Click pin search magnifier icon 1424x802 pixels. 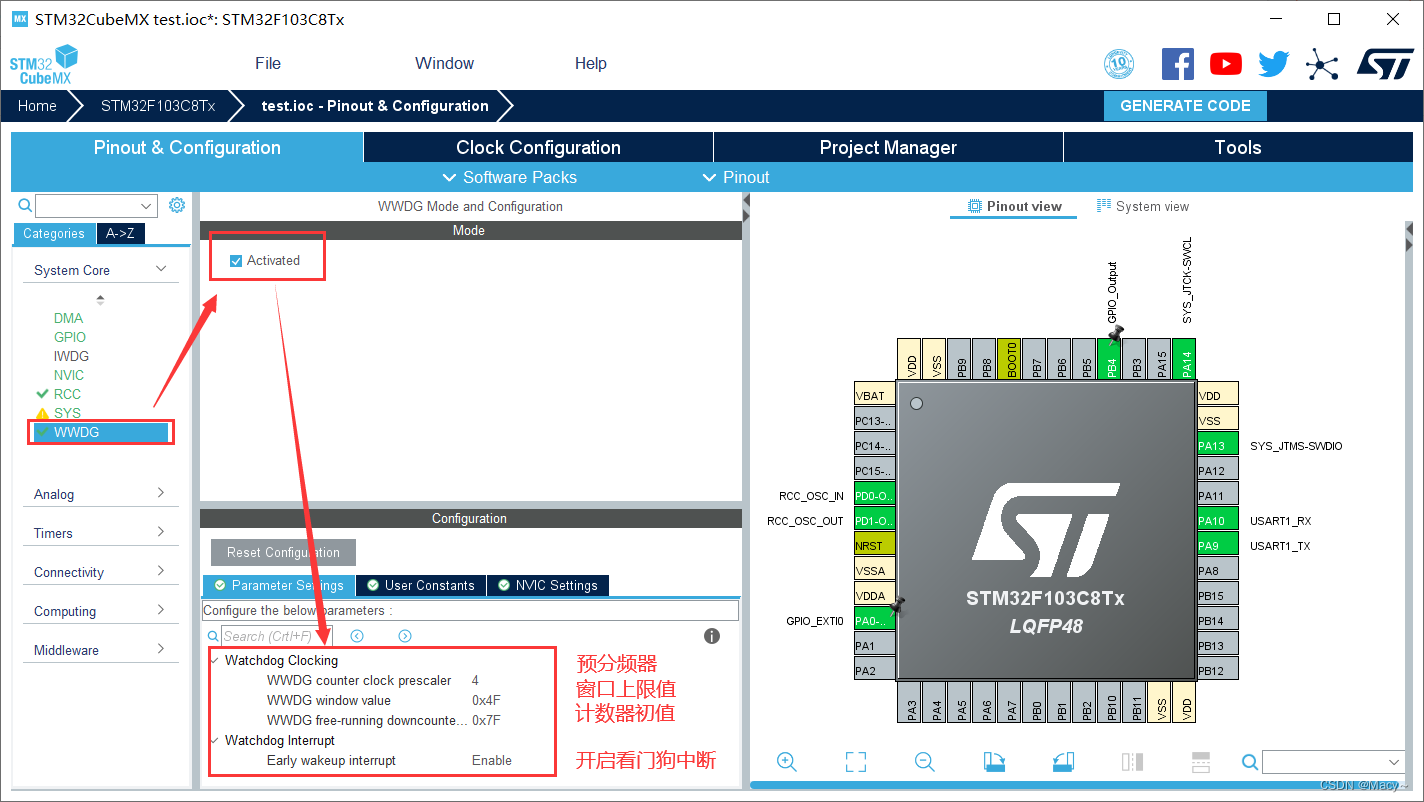tap(1250, 762)
